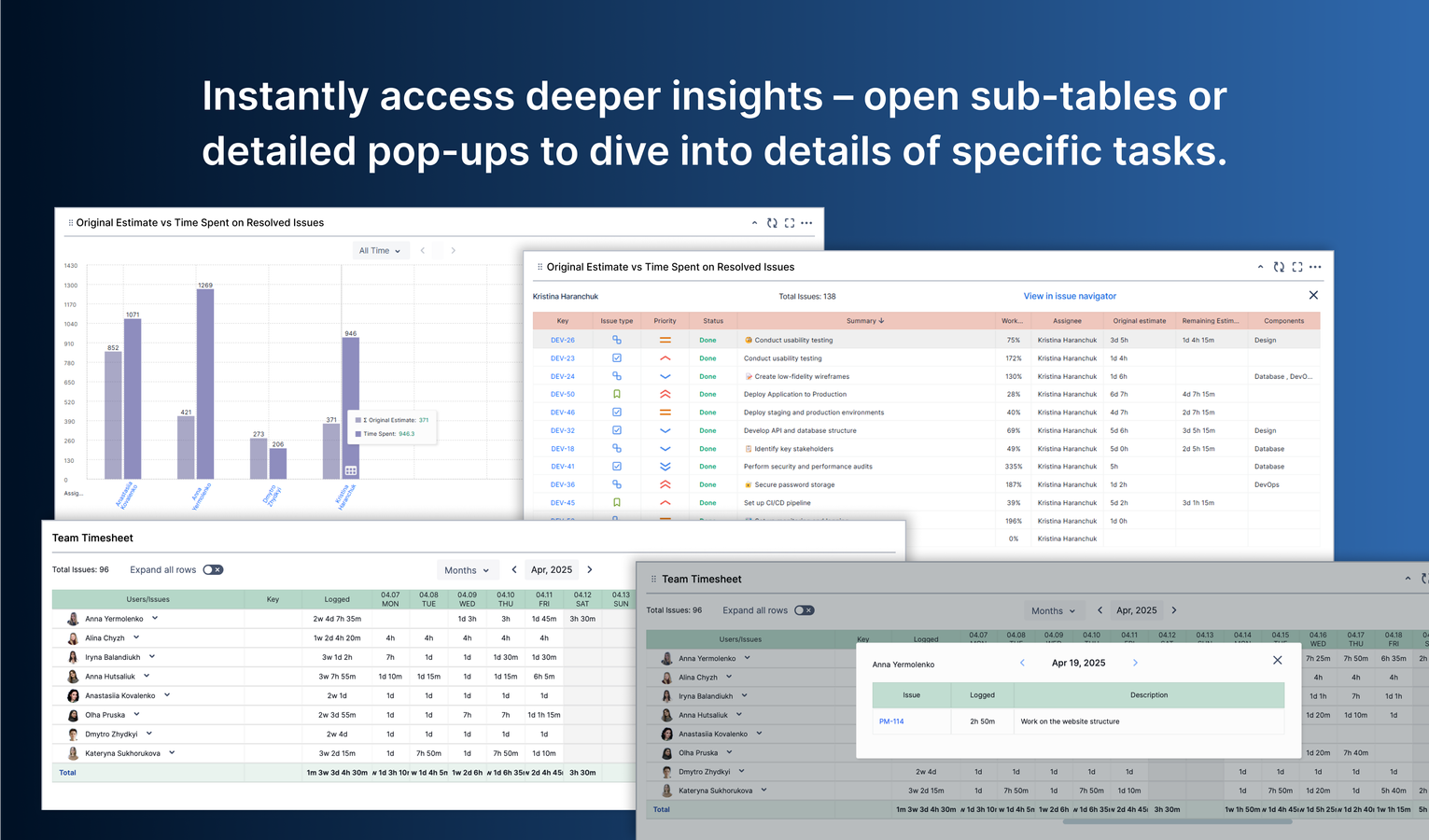Screen dimensions: 1429x840
Task: Open Months dropdown in left Team Timesheet
Action: click(467, 570)
